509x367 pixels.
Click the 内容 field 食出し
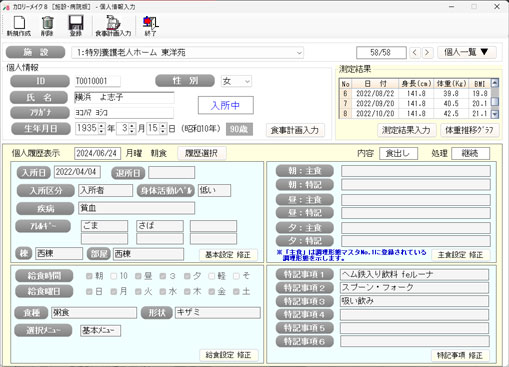pos(398,153)
